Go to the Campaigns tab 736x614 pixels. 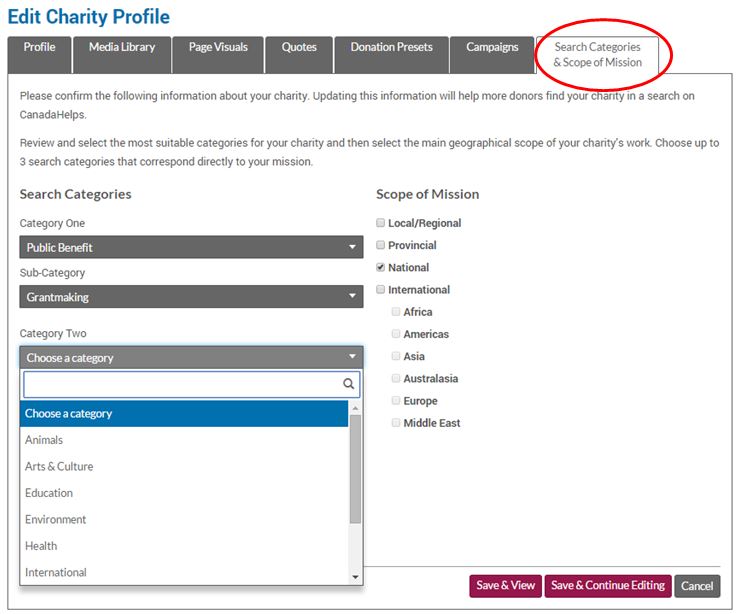click(x=492, y=48)
